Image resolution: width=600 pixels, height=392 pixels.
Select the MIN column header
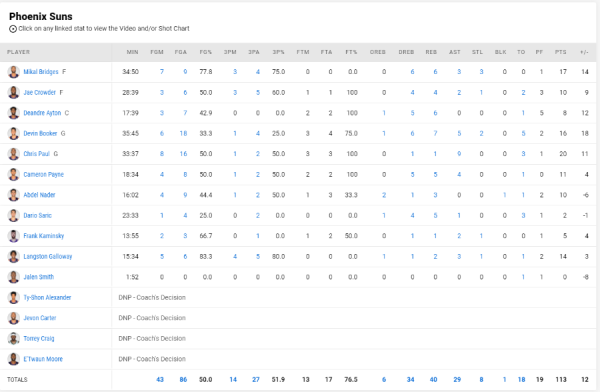point(132,52)
